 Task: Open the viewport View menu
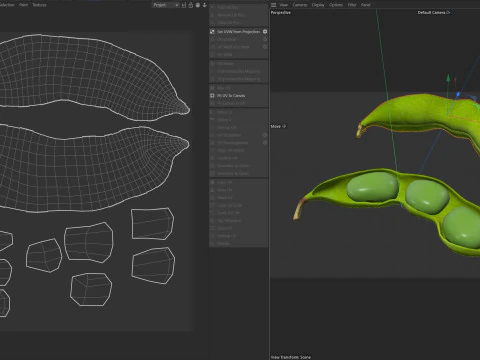coord(284,5)
